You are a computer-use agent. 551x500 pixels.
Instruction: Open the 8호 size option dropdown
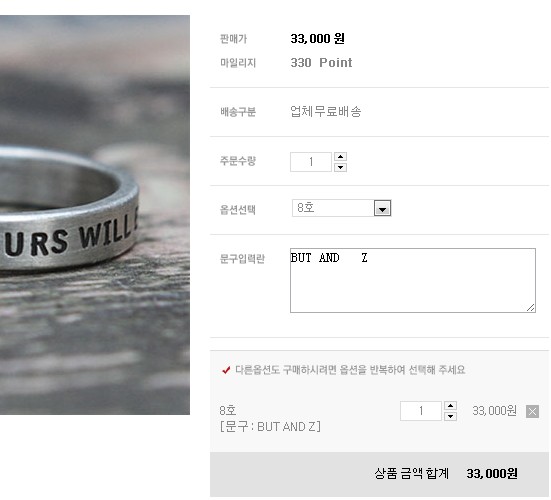tap(382, 208)
